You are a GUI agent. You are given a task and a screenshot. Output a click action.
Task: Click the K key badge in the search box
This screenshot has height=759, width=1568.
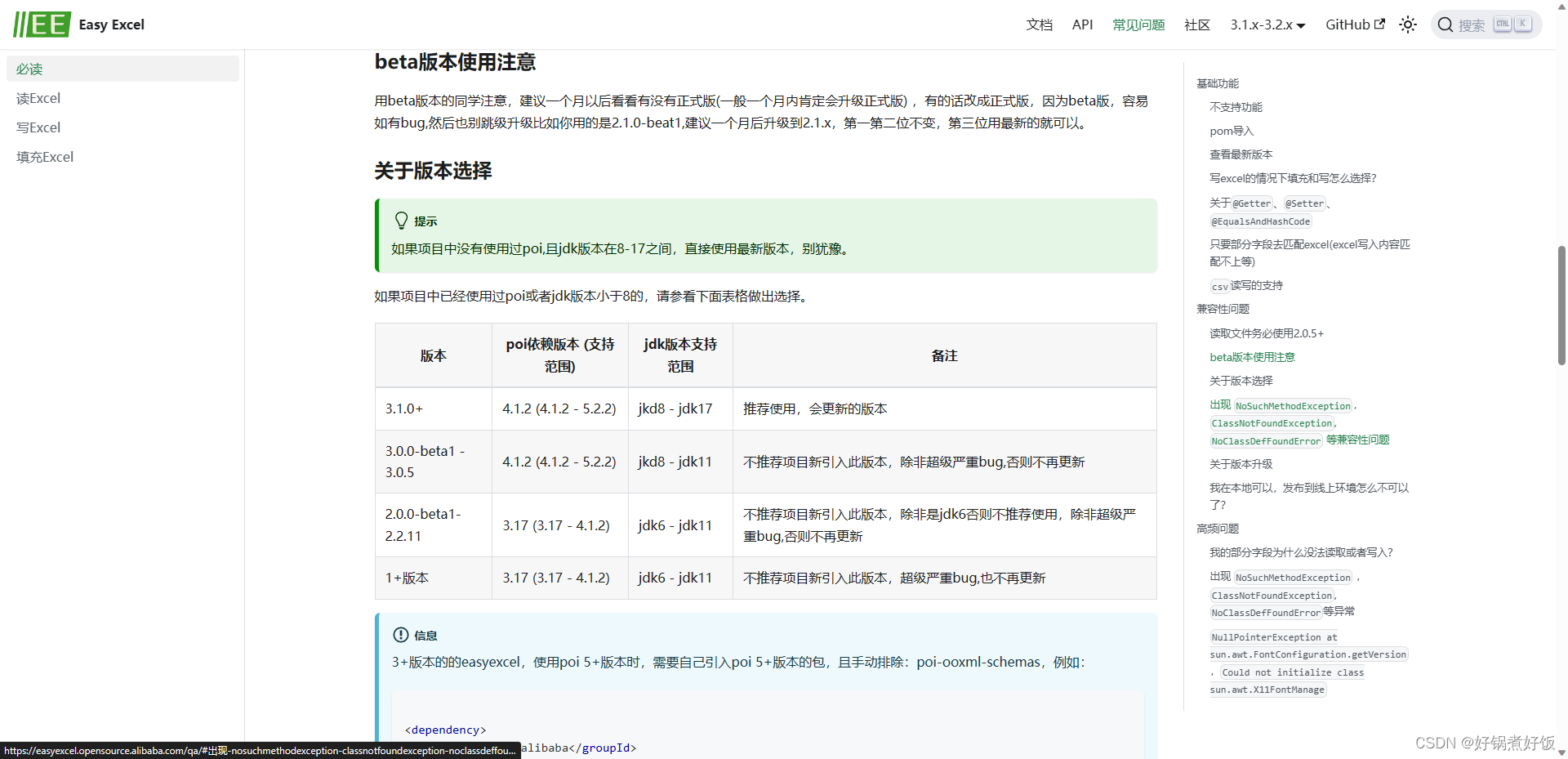coord(1523,24)
